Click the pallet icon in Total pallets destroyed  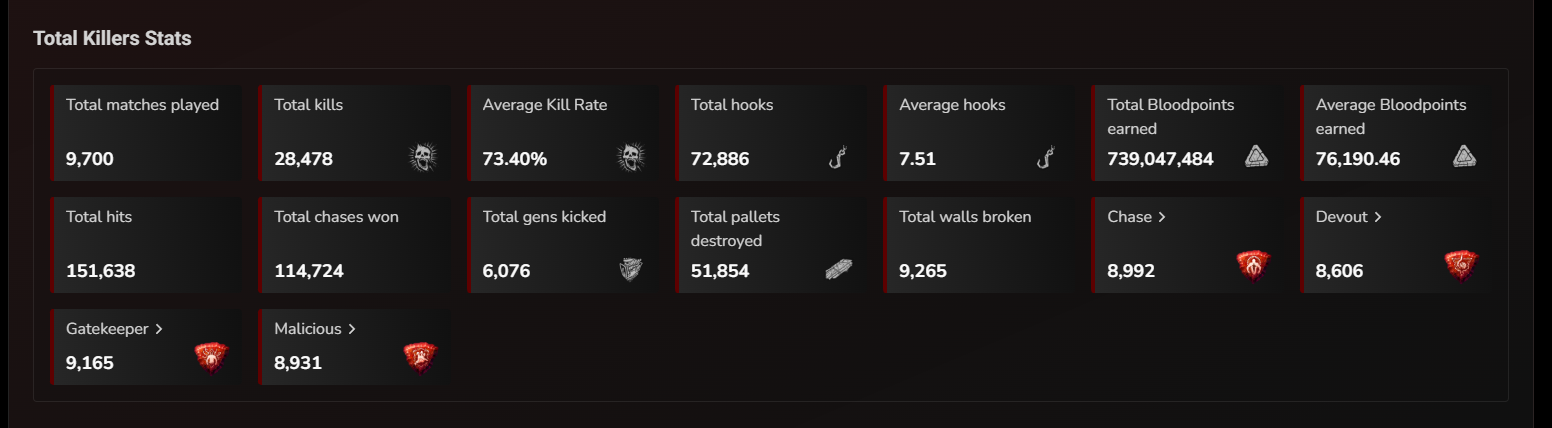click(x=838, y=269)
